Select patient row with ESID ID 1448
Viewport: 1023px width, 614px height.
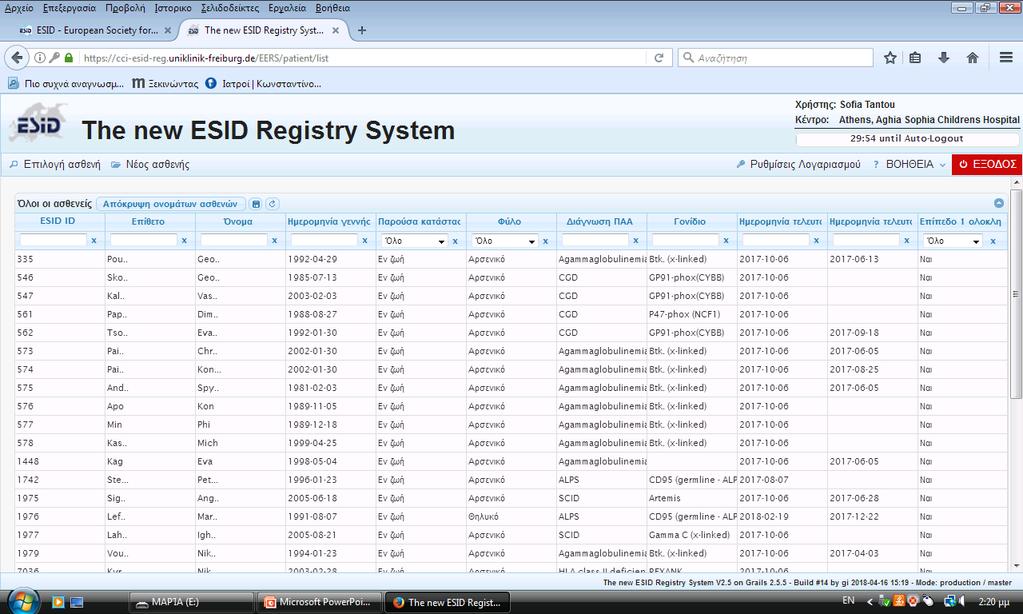tap(511, 461)
